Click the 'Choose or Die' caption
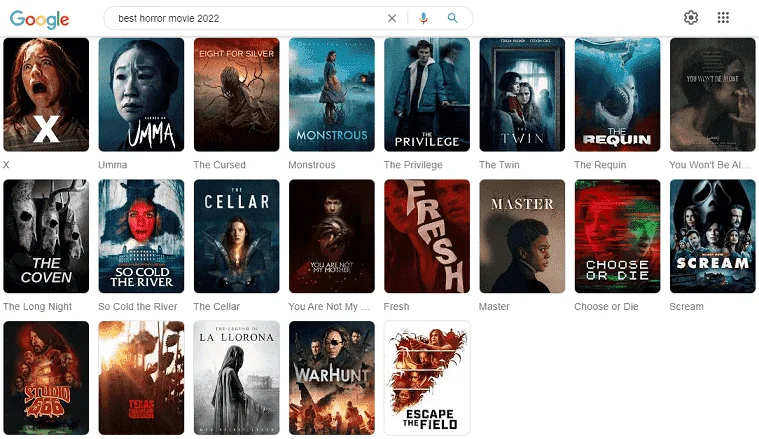 pos(606,306)
